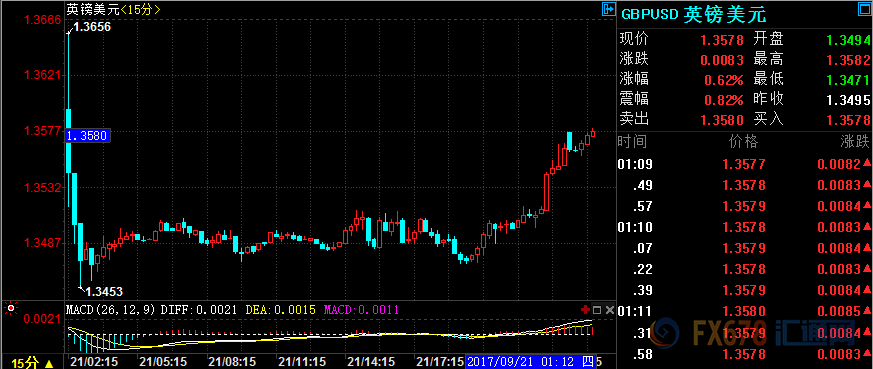This screenshot has width=873, height=369.
Task: Add an indicator with the red plus icon
Action: point(585,309)
